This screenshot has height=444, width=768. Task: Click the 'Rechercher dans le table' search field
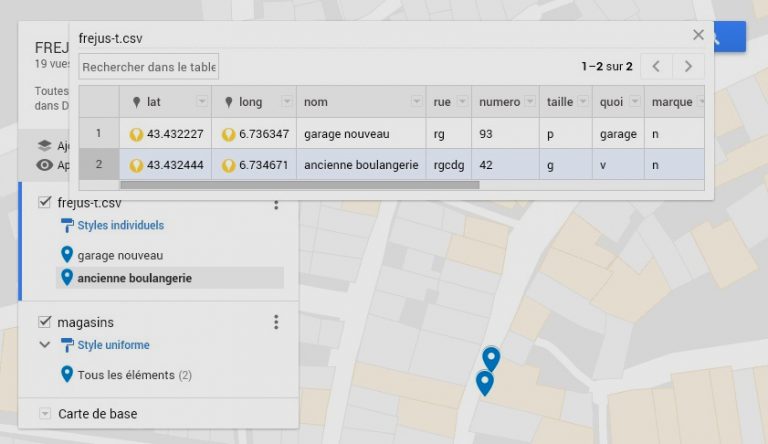pyautogui.click(x=149, y=67)
